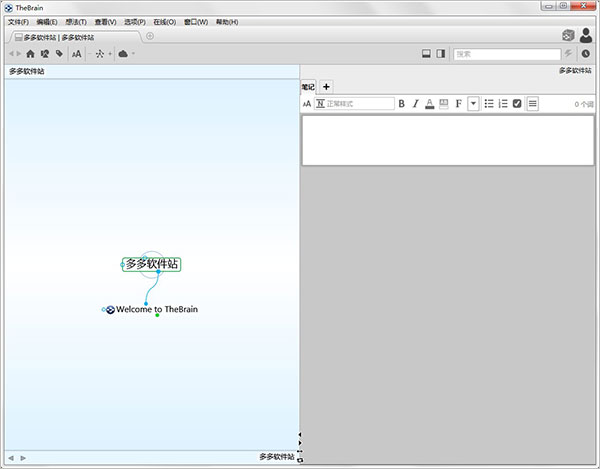Click the 0 个词 word count label
Screen dimensions: 600x469
tap(584, 104)
